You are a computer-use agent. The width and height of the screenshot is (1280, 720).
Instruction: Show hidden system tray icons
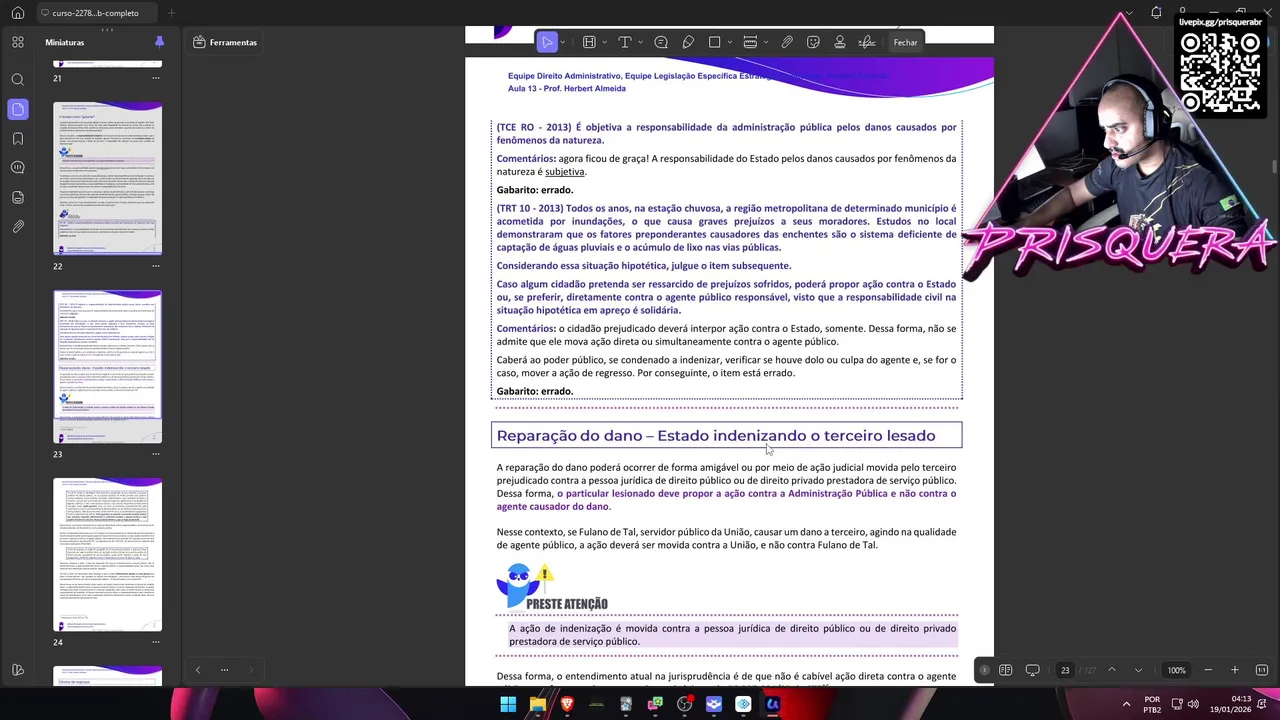(x=1126, y=704)
